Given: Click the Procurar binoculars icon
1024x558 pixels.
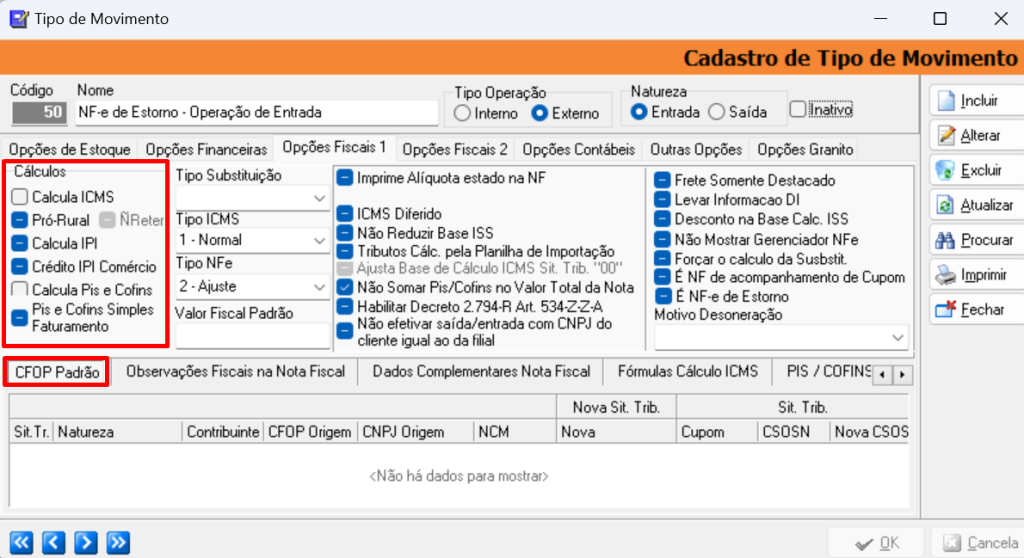Looking at the screenshot, I should click(945, 240).
